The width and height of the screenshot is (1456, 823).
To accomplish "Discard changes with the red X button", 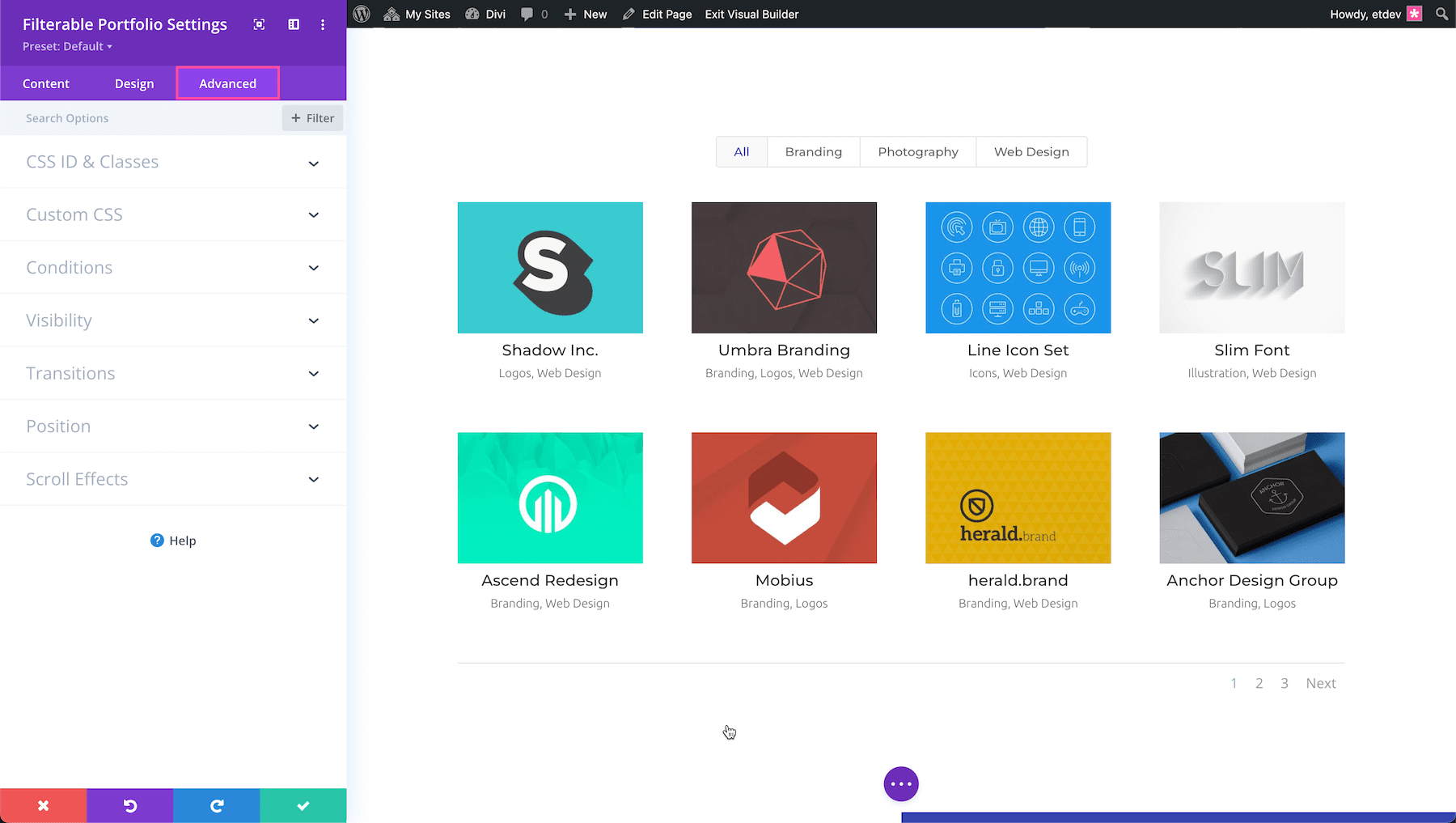I will [x=43, y=805].
